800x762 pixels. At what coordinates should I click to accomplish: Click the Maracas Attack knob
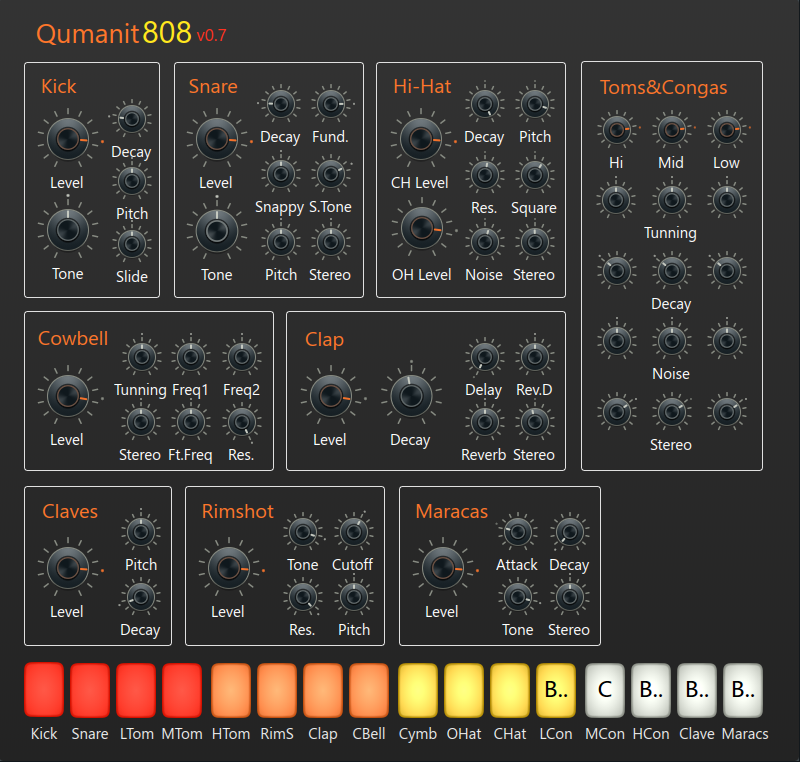click(x=517, y=532)
